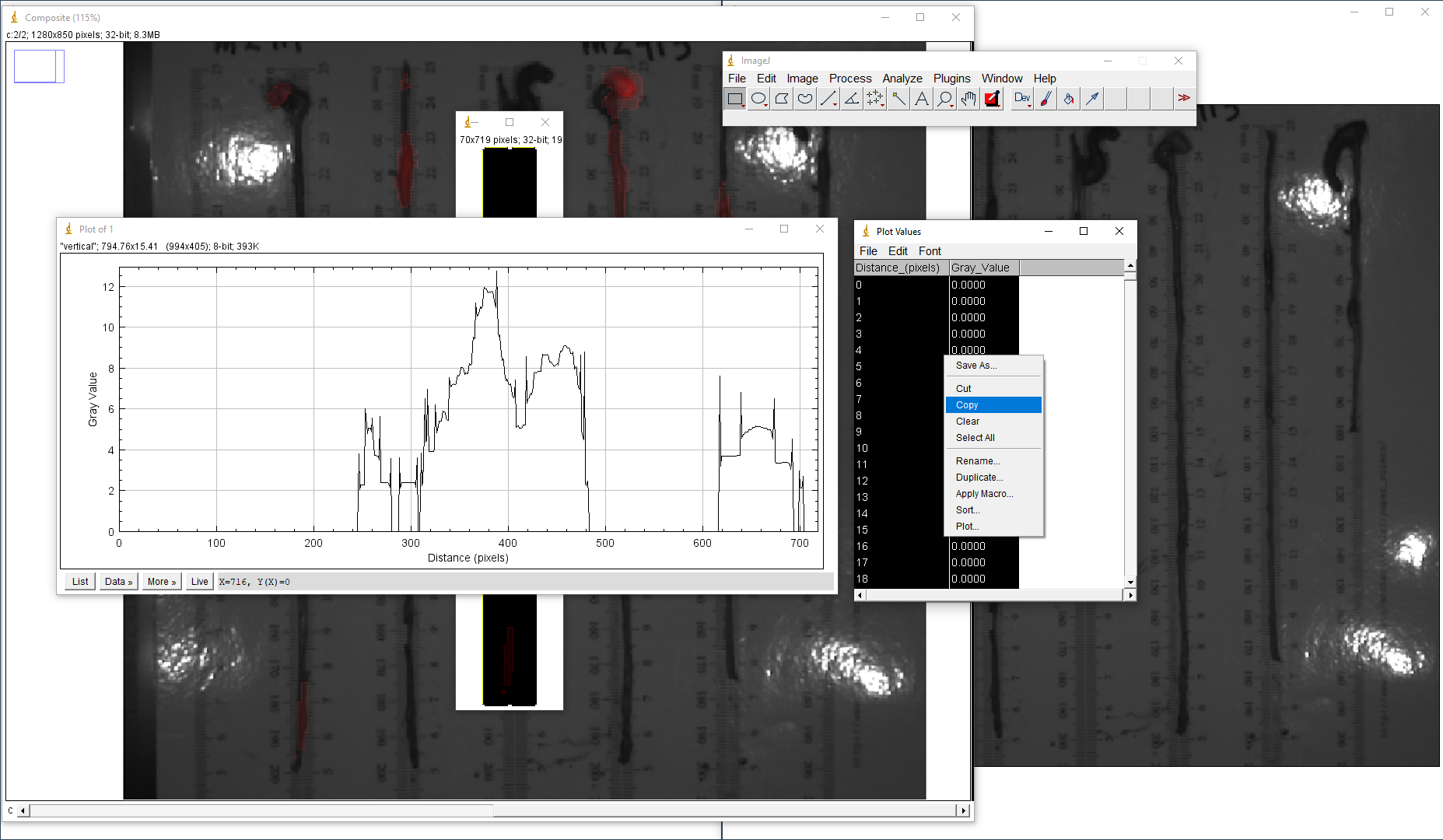Open the More » dropdown in plot

[162, 582]
